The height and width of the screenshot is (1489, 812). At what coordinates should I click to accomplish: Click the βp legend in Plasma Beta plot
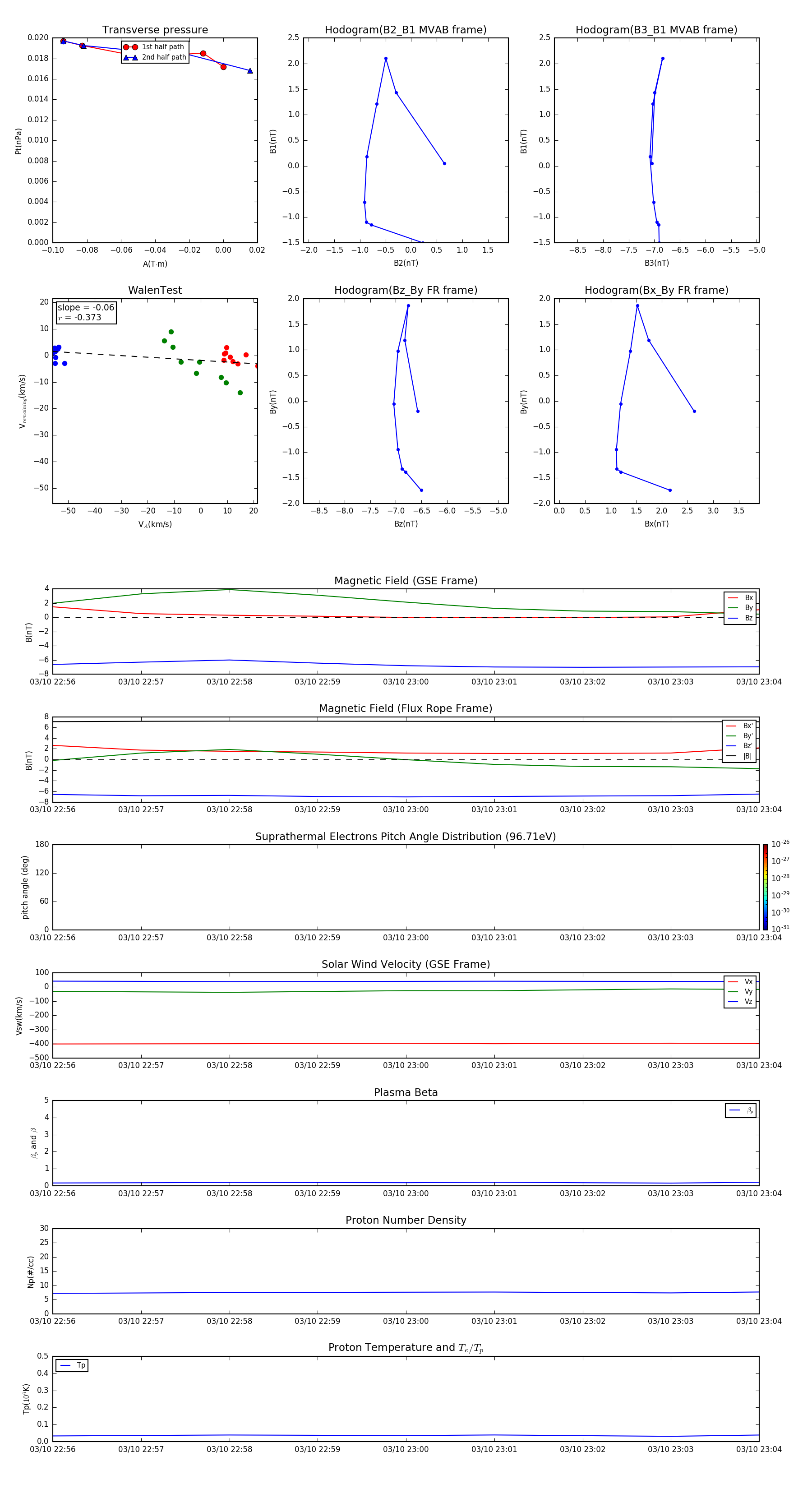741,1110
